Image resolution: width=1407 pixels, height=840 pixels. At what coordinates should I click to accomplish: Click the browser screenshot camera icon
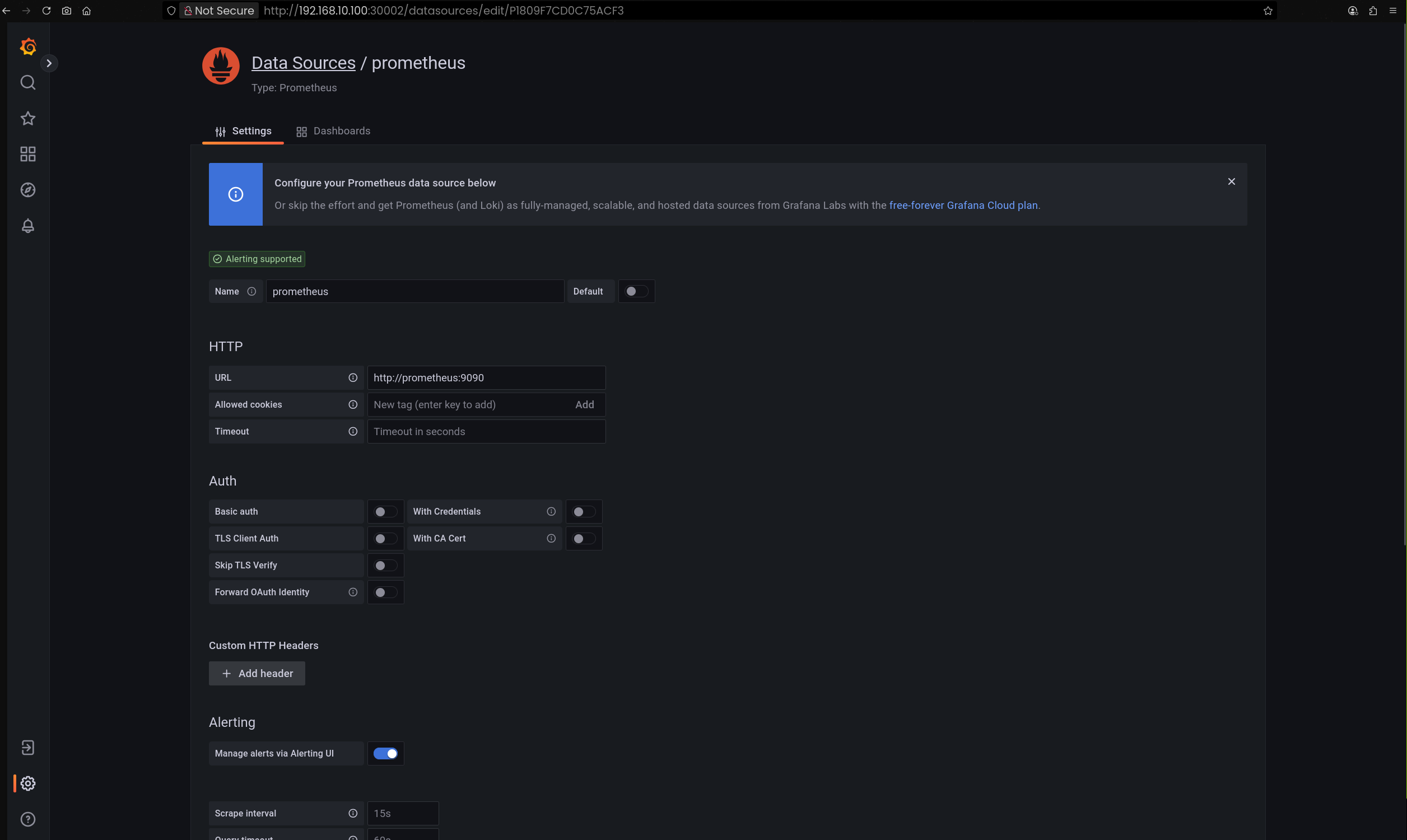[66, 11]
